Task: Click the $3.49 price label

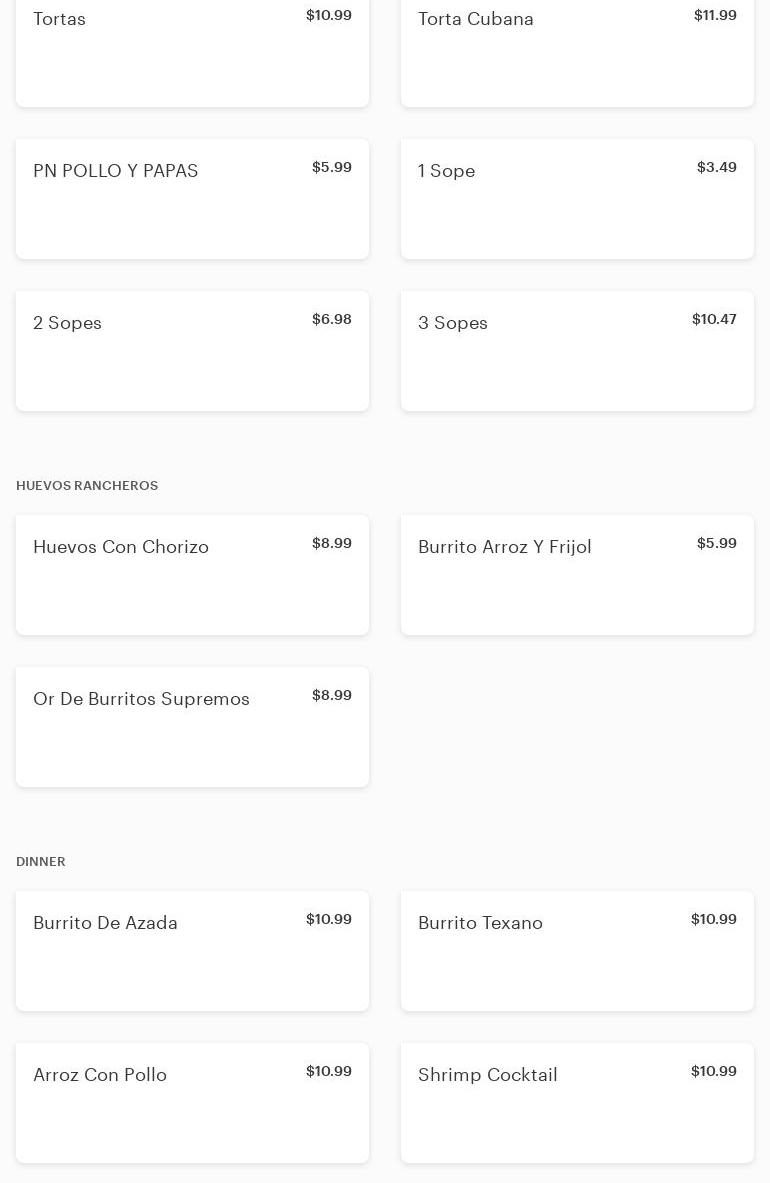Action: tap(716, 167)
